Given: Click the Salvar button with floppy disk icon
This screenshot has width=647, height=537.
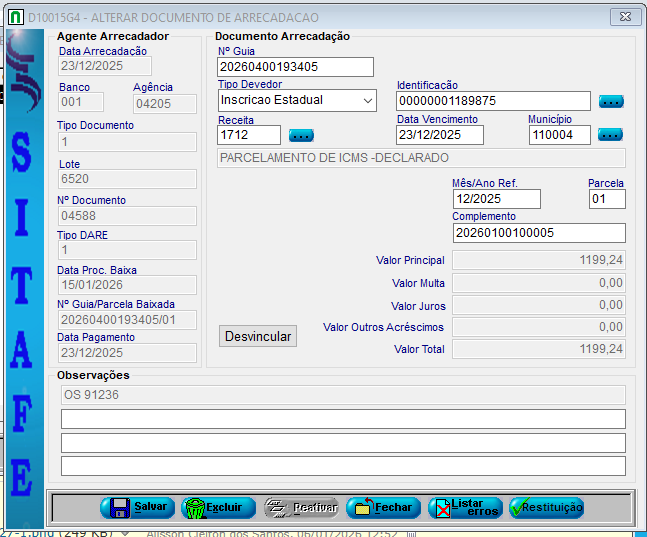Looking at the screenshot, I should (x=138, y=507).
